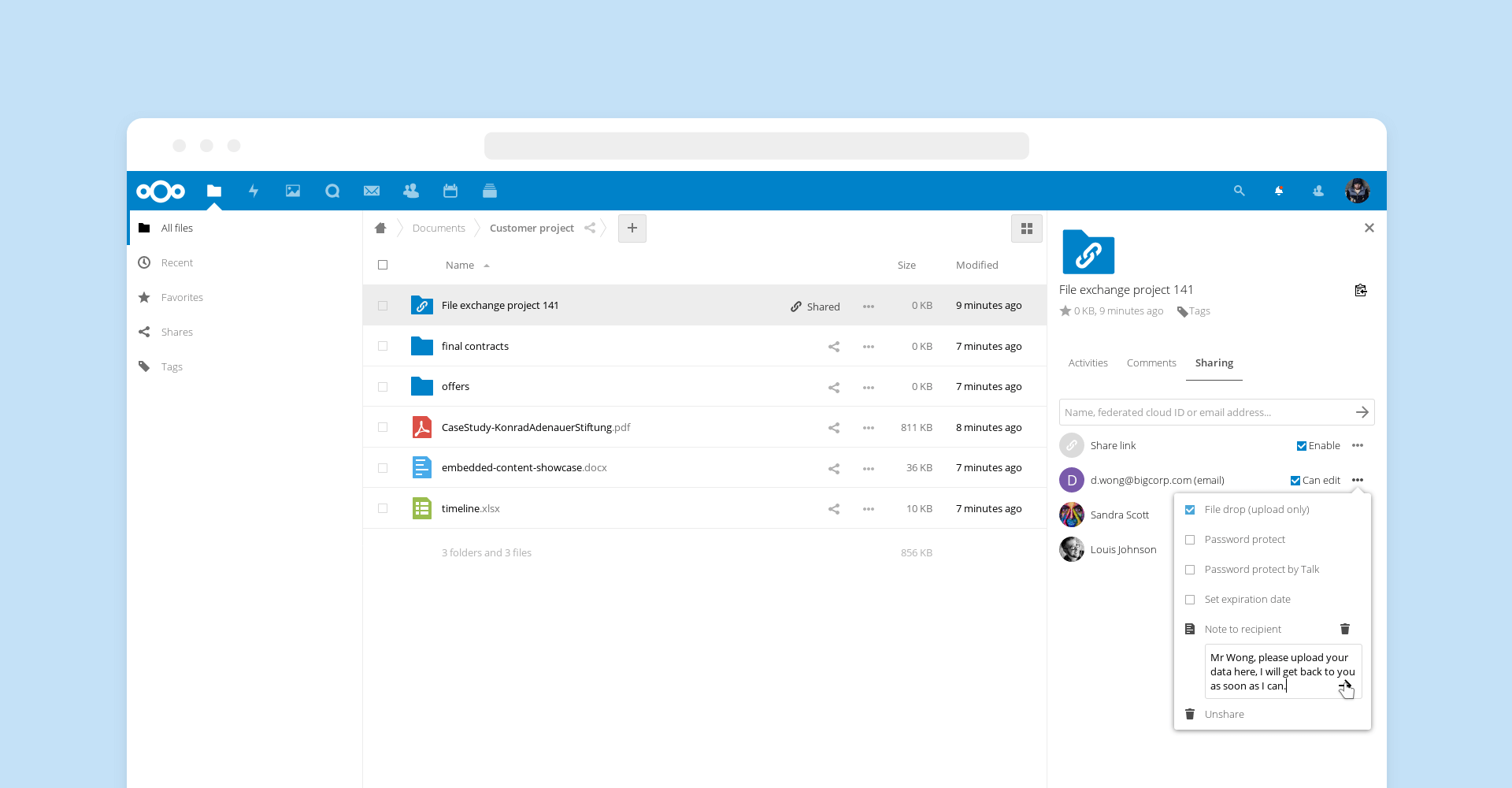The height and width of the screenshot is (788, 1512).
Task: Toggle File drop (upload only) checkbox
Action: coord(1190,510)
